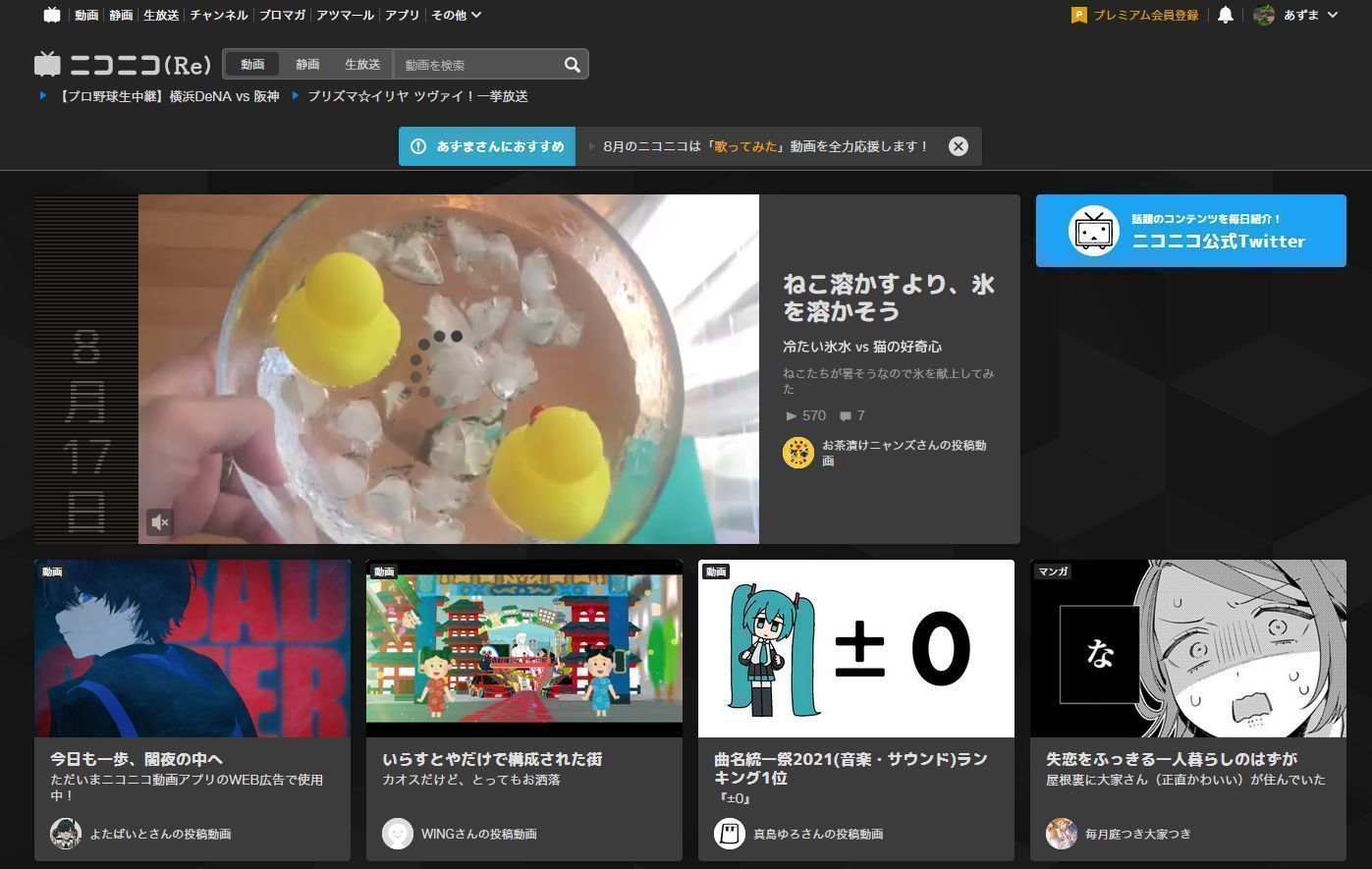Viewport: 1372px width, 869px height.
Task: Click the WING uploader avatar
Action: pyautogui.click(x=398, y=834)
